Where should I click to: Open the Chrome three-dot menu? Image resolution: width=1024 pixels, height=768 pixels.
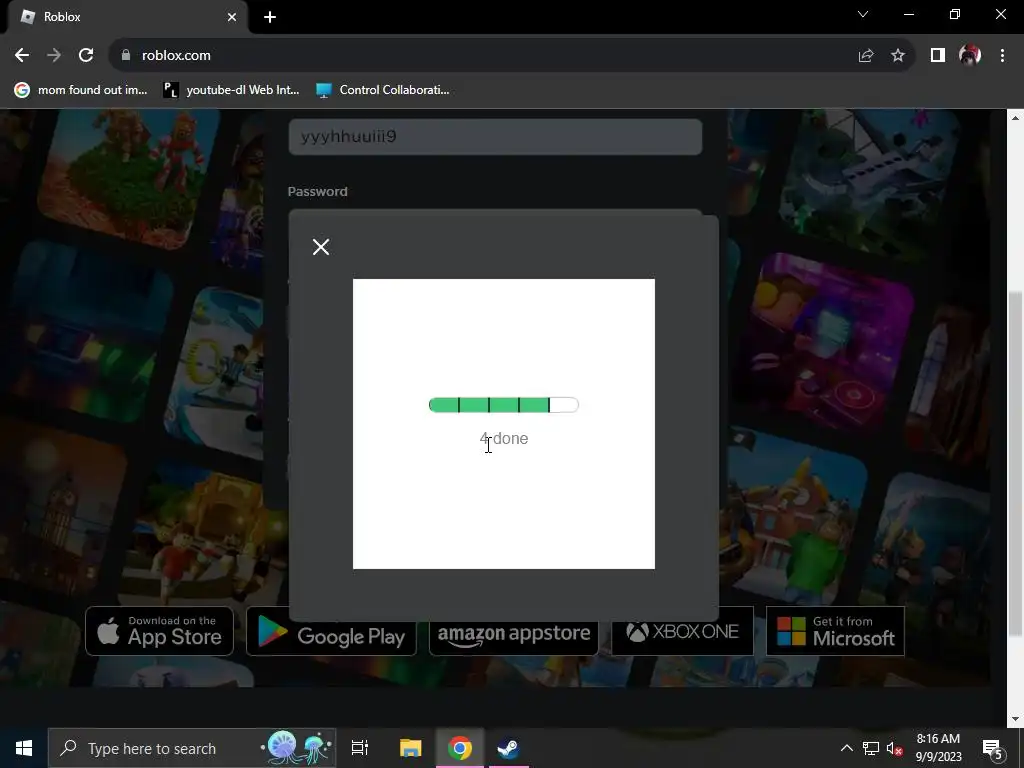pos(1002,56)
